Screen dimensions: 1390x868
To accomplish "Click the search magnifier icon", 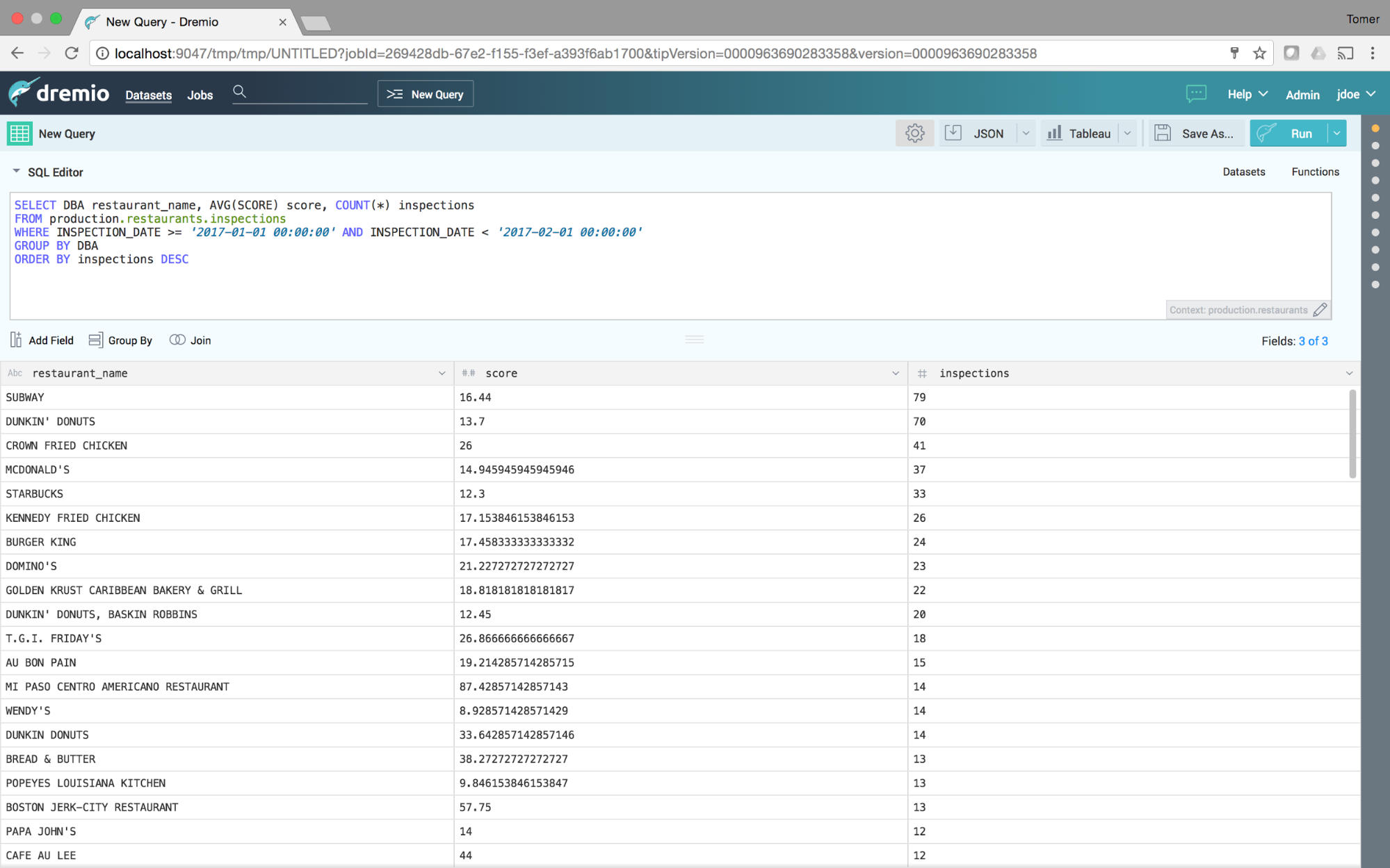I will 239,92.
